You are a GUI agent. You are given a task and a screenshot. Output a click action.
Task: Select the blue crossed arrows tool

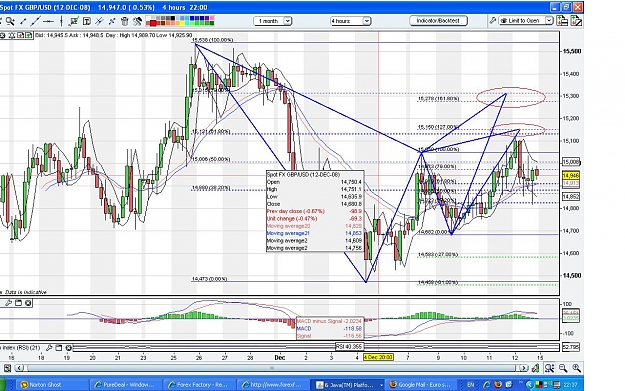click(112, 21)
